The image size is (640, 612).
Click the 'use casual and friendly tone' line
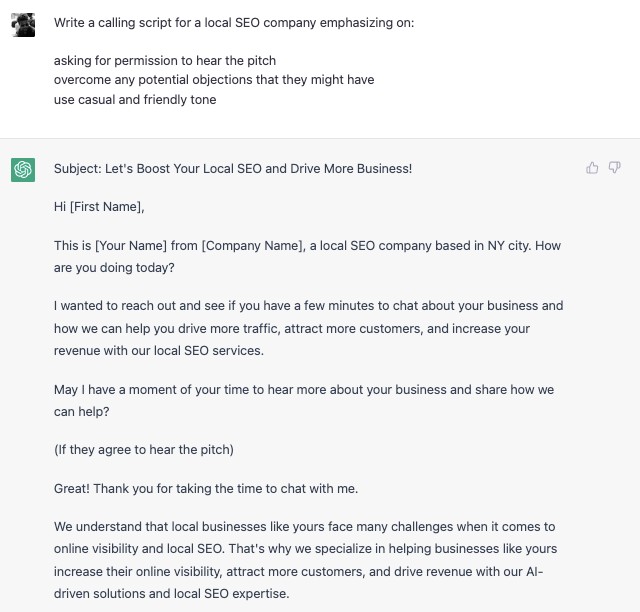click(x=135, y=99)
